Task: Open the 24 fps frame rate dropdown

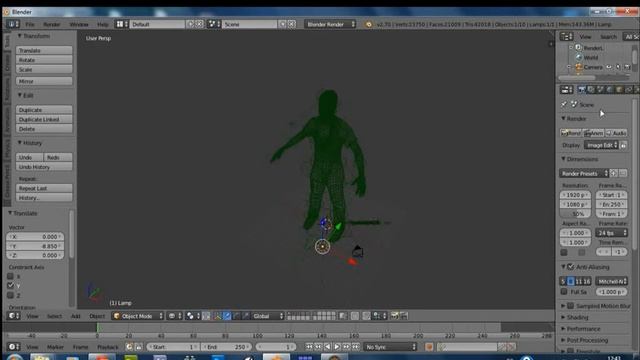Action: [611, 233]
